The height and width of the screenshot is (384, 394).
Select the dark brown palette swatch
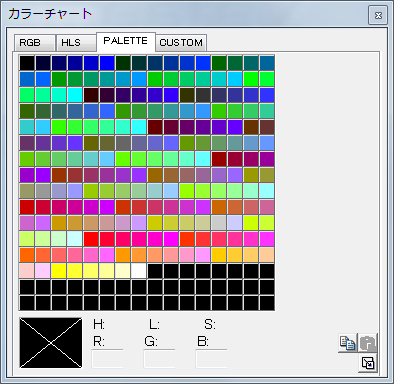click(x=251, y=127)
